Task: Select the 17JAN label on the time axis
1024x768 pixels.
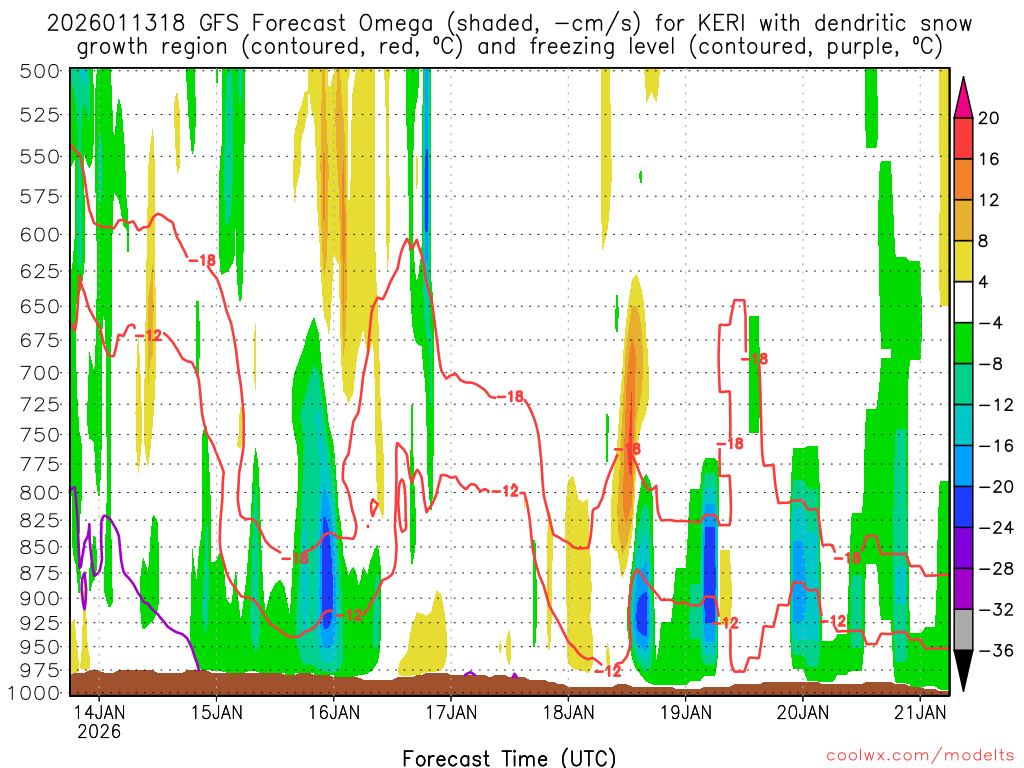Action: (451, 712)
